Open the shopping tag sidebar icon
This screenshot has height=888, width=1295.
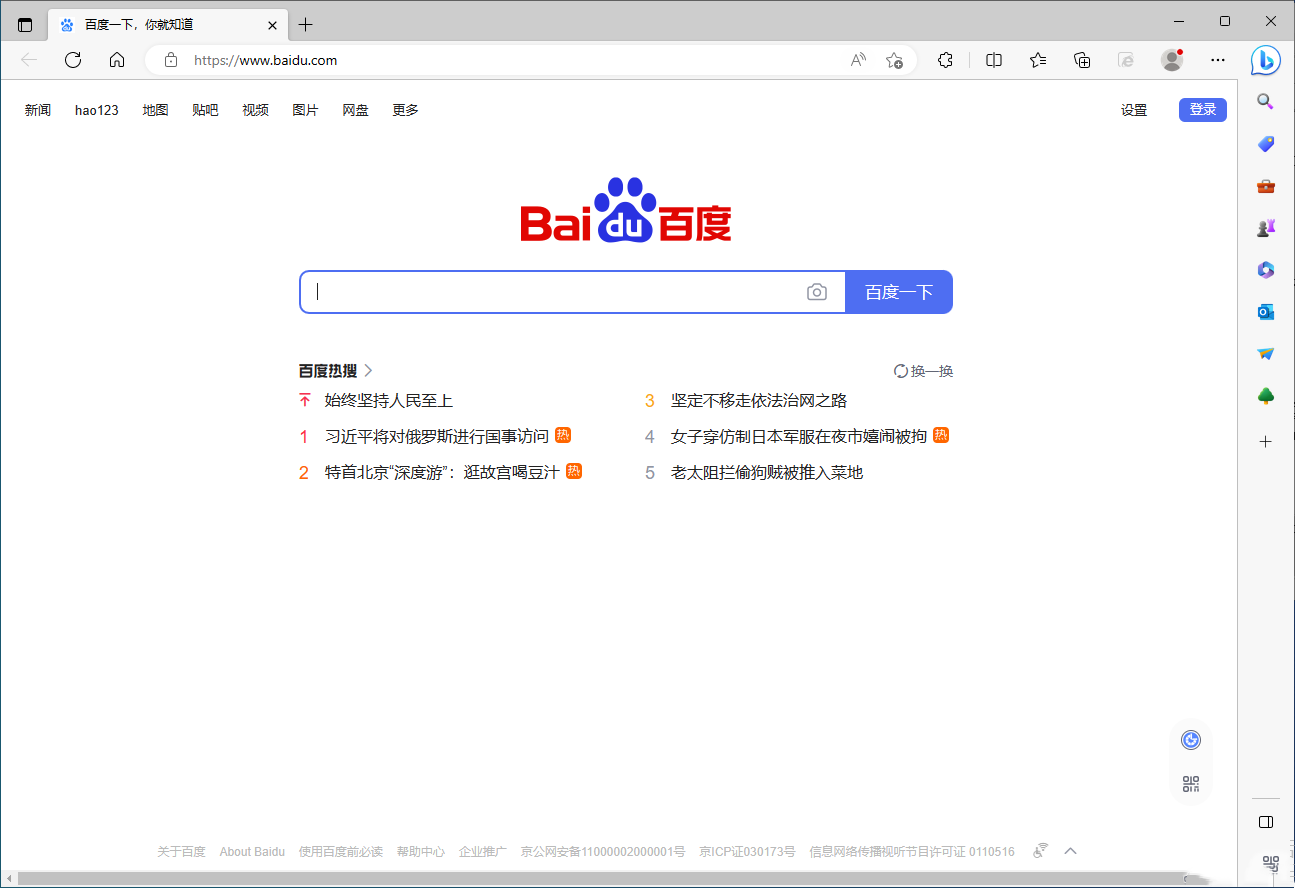coord(1265,144)
